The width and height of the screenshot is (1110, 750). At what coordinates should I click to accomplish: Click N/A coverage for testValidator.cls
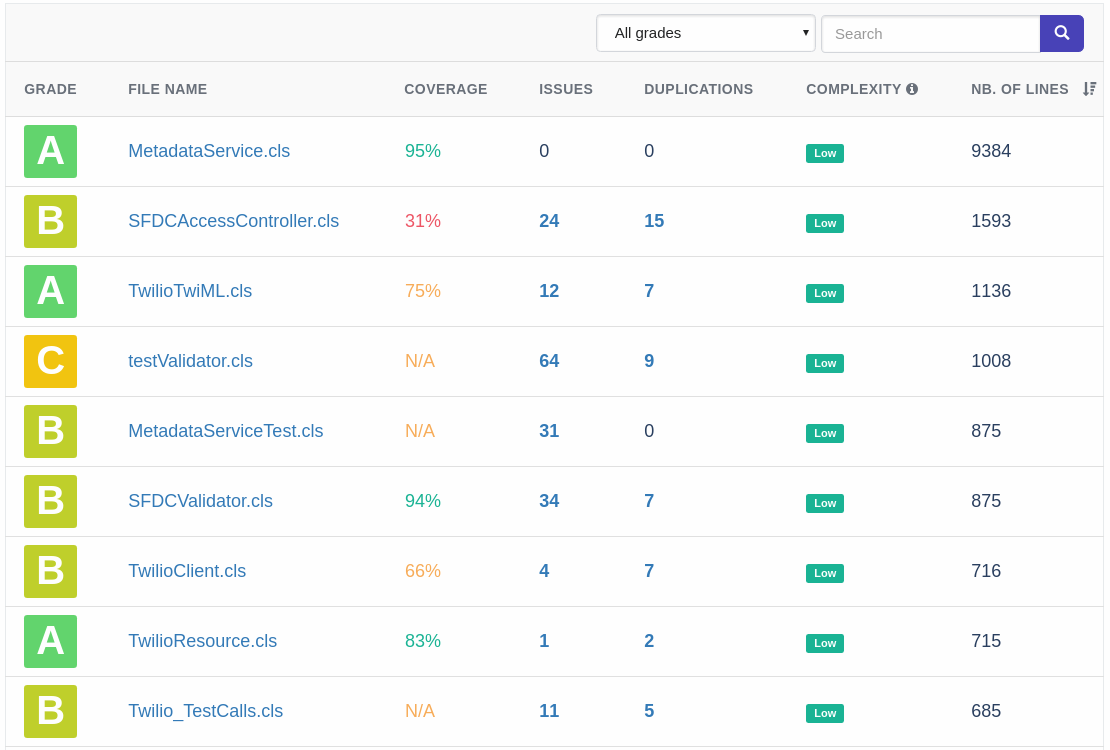click(x=420, y=361)
